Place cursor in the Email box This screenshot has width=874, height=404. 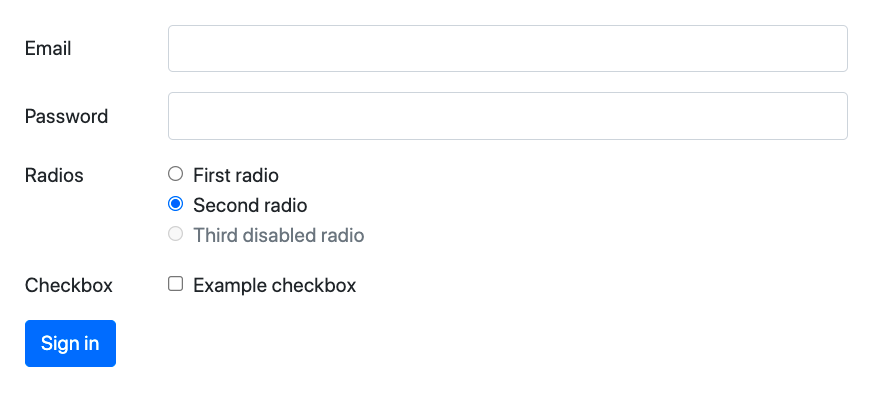507,49
